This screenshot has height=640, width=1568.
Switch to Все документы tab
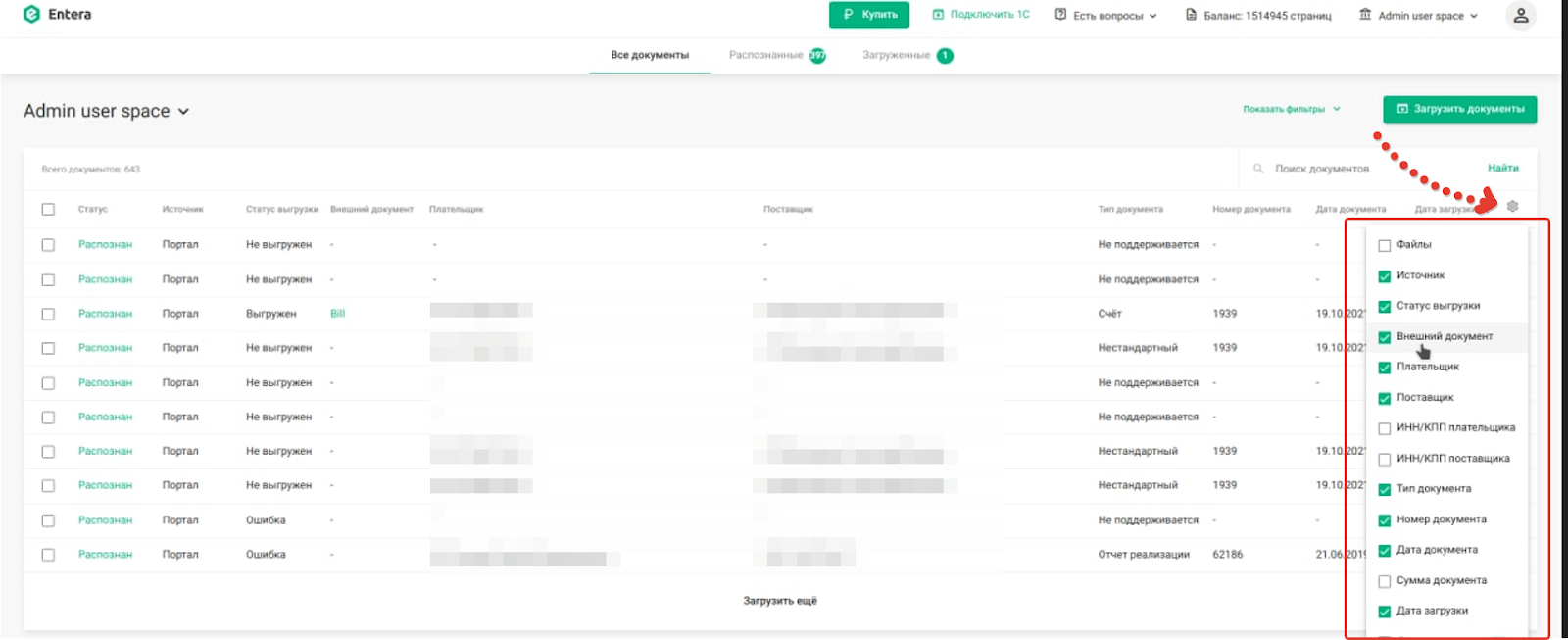(650, 55)
